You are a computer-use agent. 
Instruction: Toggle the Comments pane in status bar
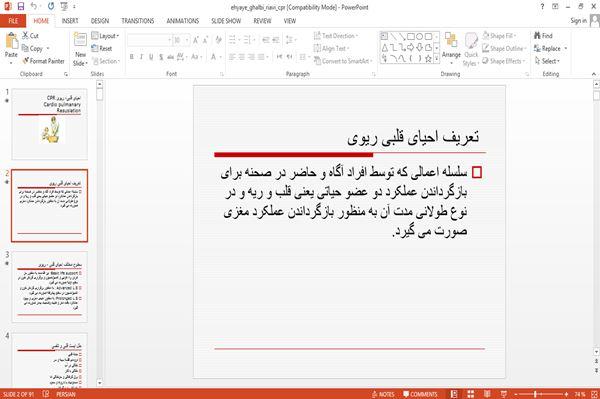pos(420,394)
